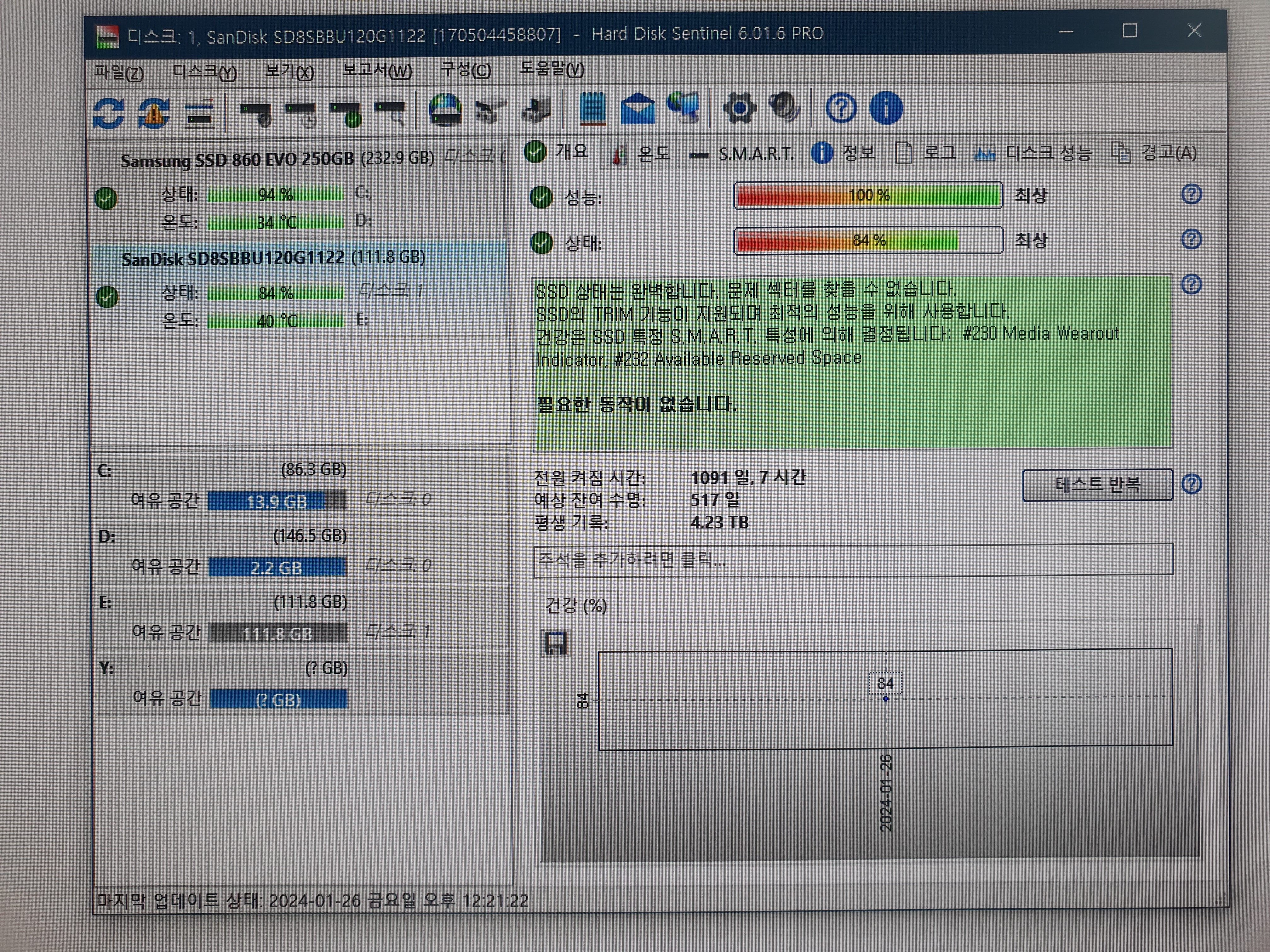Image resolution: width=1270 pixels, height=952 pixels.
Task: Click the 성능 100 % progress bar
Action: pos(868,195)
